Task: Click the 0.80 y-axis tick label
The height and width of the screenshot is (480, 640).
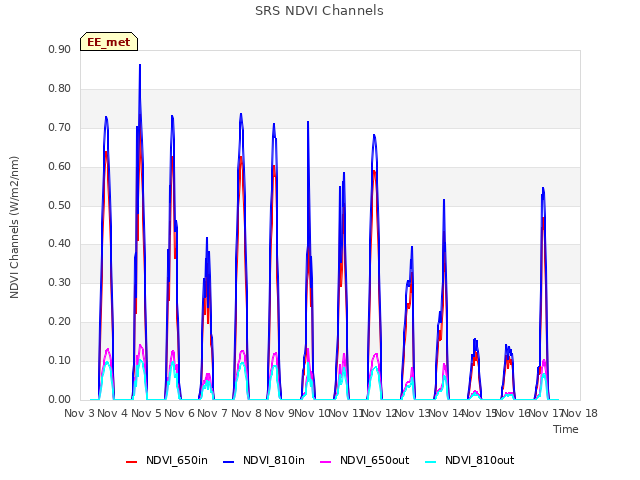Action: click(x=60, y=89)
